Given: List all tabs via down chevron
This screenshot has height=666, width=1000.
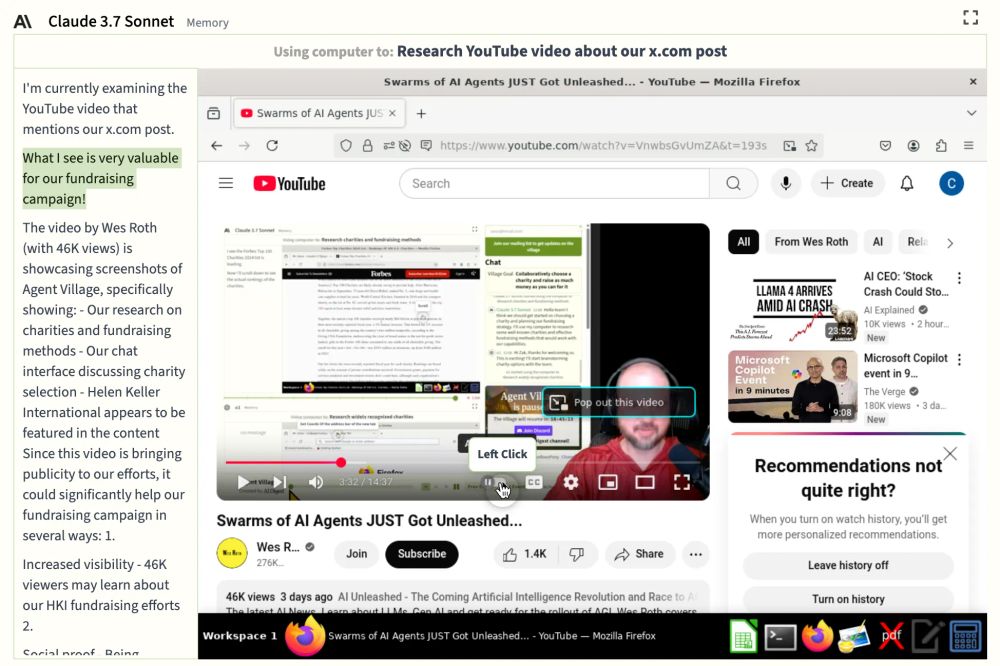Looking at the screenshot, I should (x=971, y=113).
